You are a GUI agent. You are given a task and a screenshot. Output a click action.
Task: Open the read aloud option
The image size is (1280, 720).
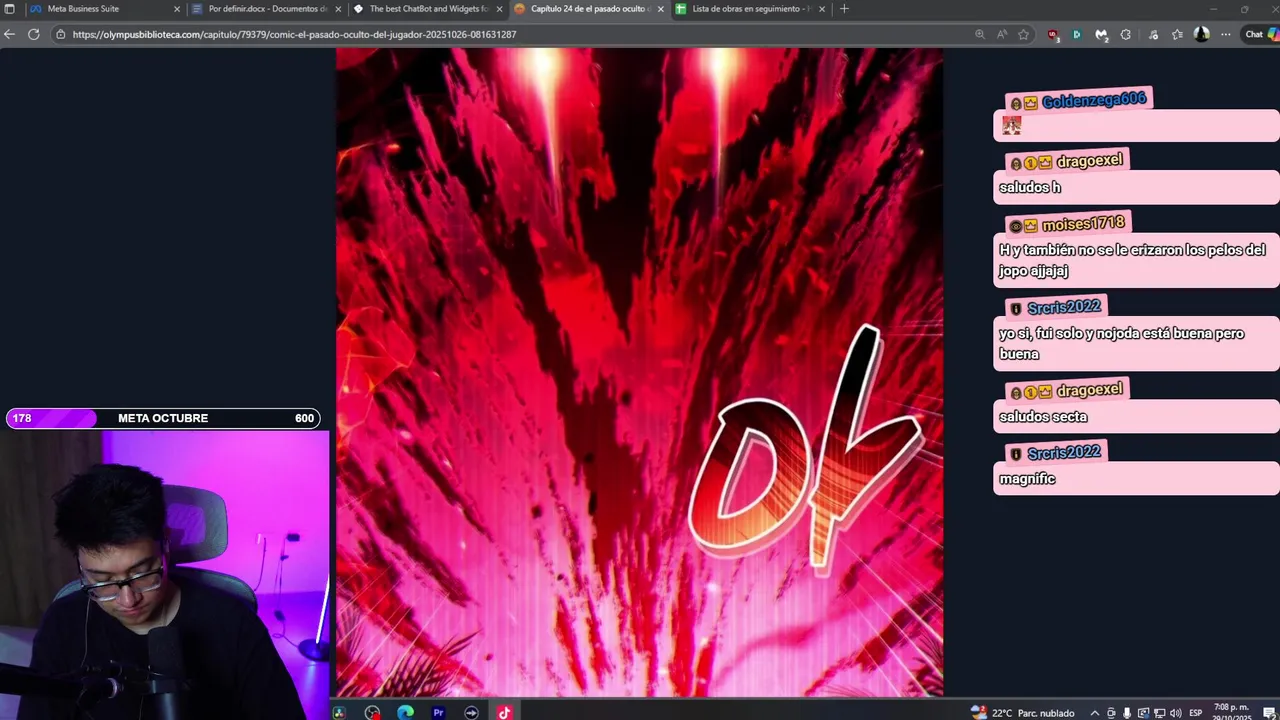(1002, 34)
